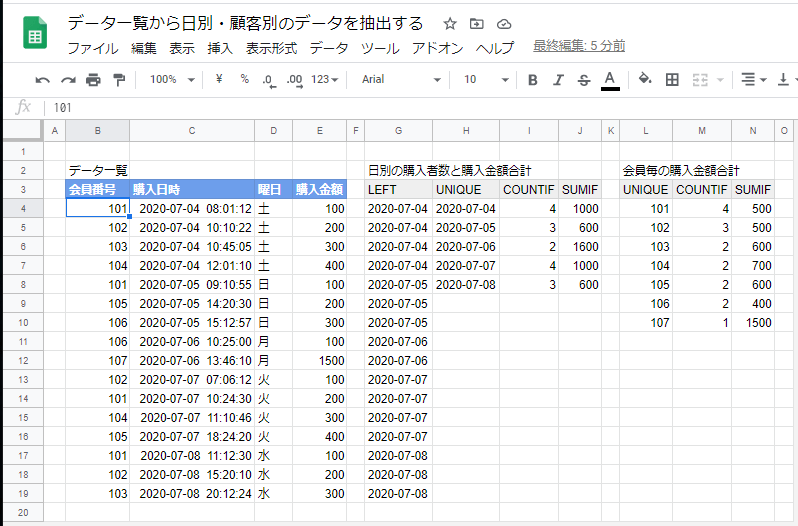Open the ファイル menu
The image size is (798, 526).
tap(93, 48)
